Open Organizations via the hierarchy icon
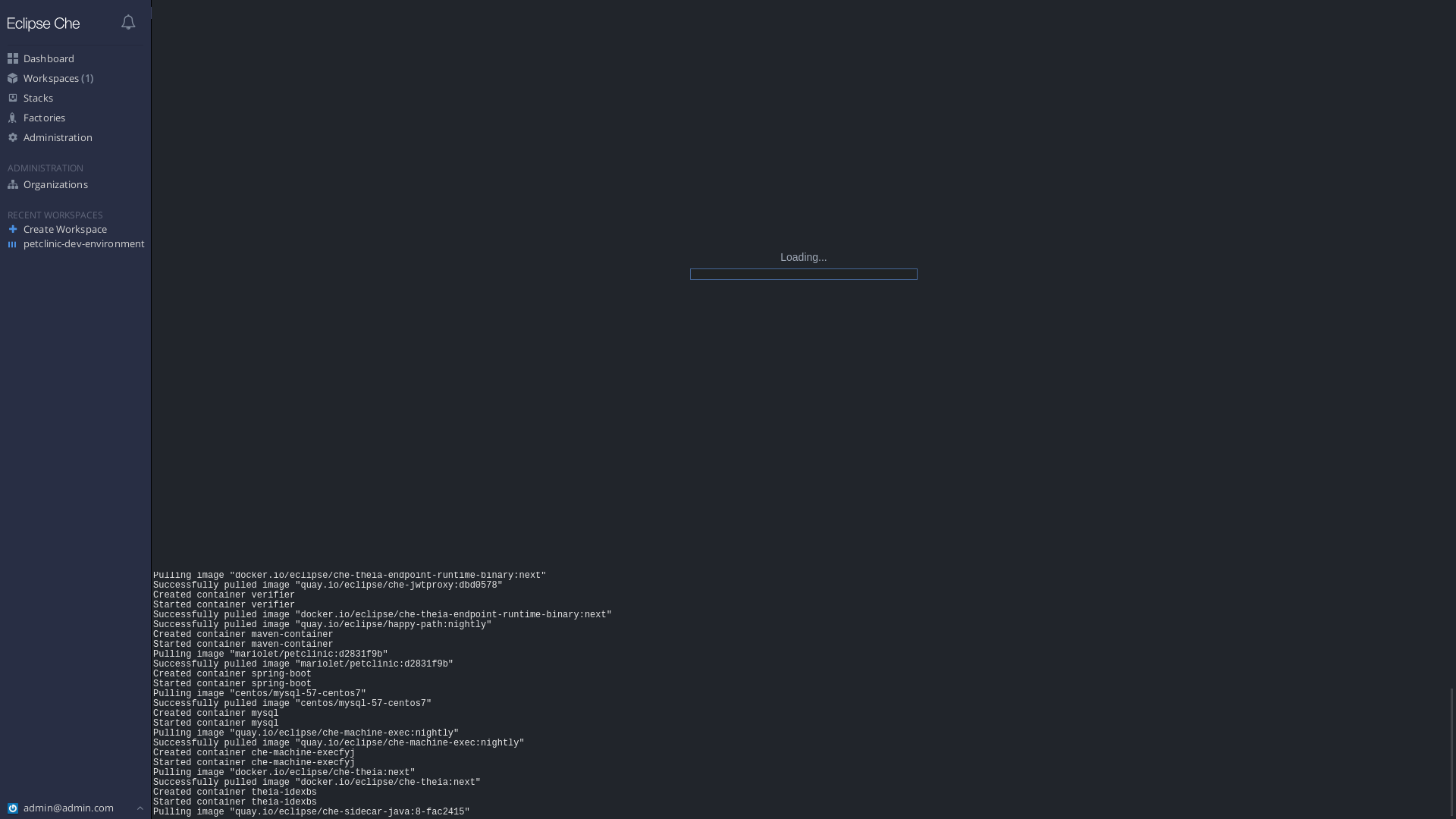Viewport: 1456px width, 819px height. [13, 184]
